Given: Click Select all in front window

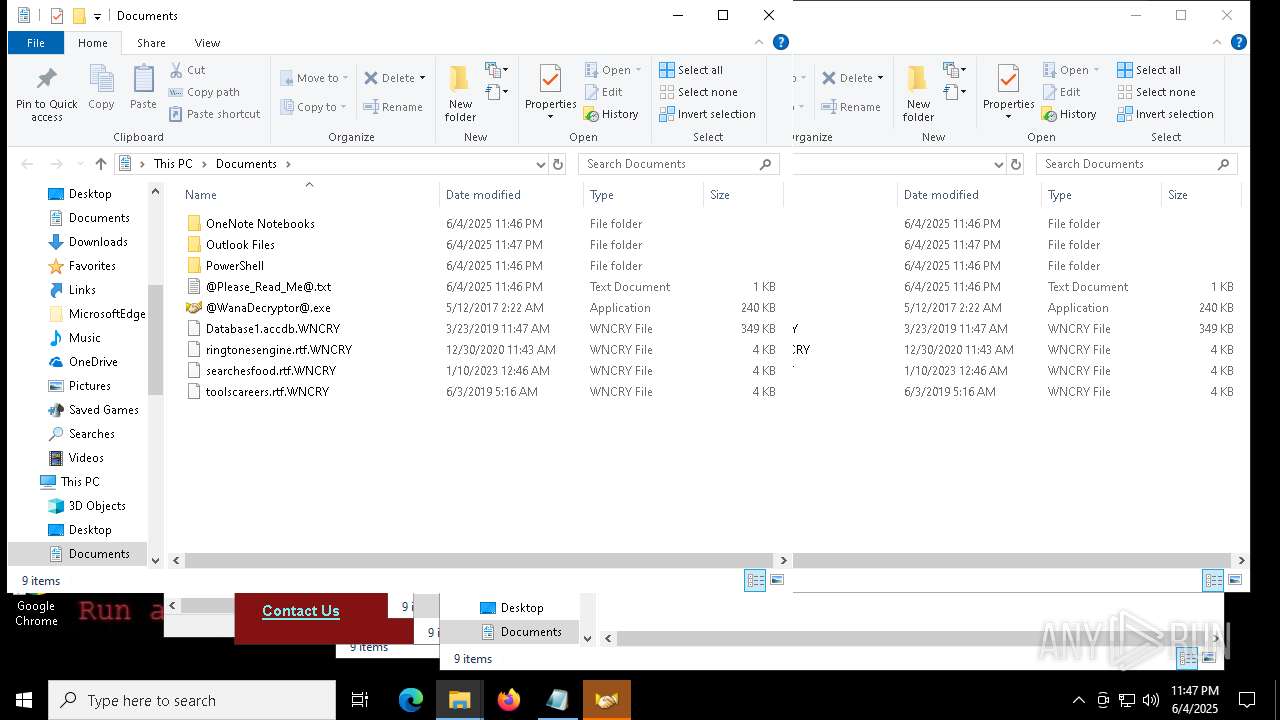Looking at the screenshot, I should tap(691, 70).
